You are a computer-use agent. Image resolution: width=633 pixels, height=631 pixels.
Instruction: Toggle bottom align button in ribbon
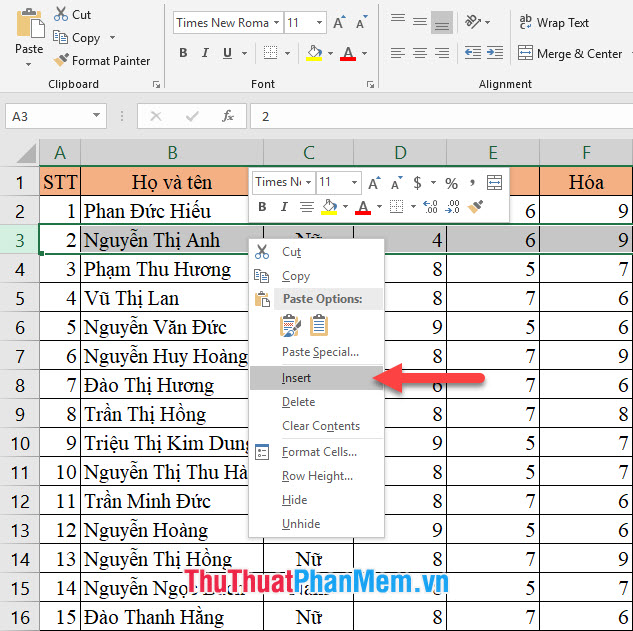[x=442, y=22]
